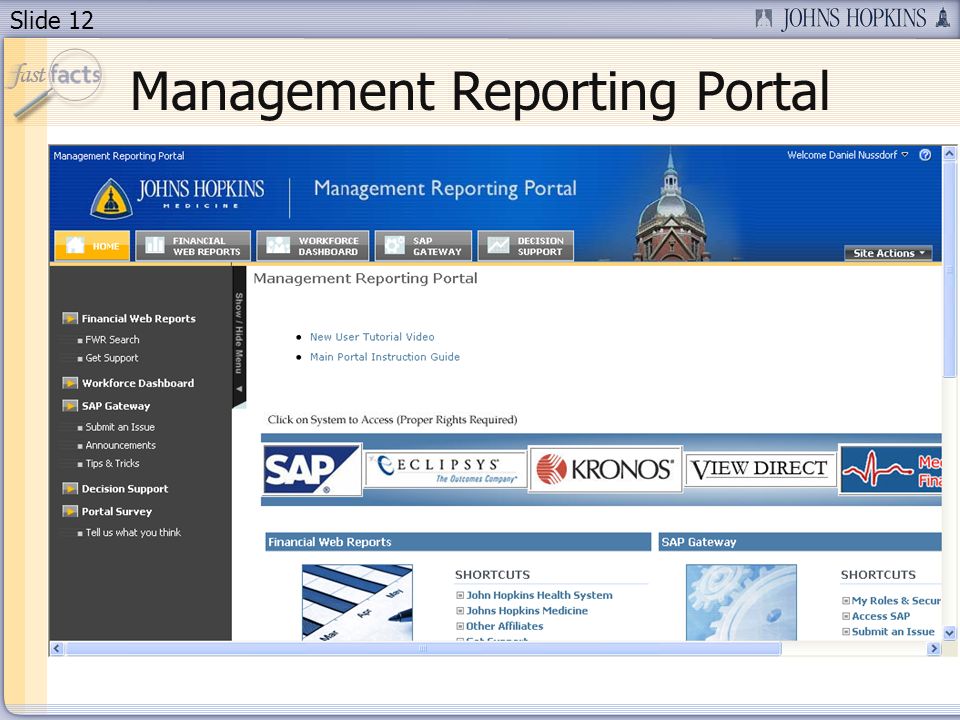This screenshot has width=960, height=720.
Task: Click the John Hopkins Health System shortcut
Action: [539, 595]
